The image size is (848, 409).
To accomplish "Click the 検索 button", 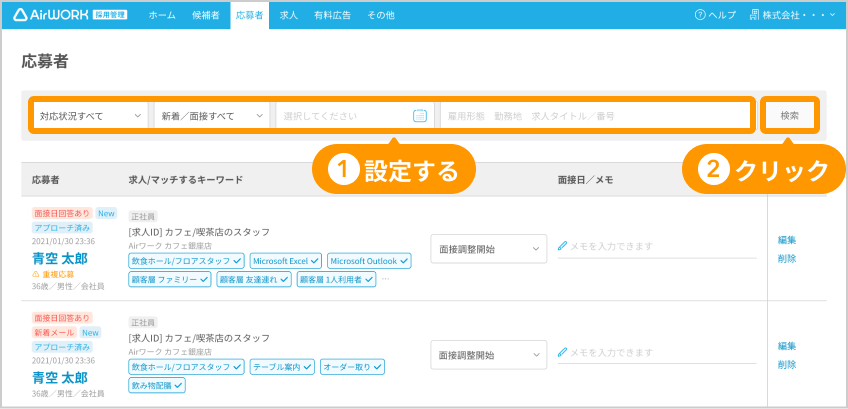I will pos(790,116).
